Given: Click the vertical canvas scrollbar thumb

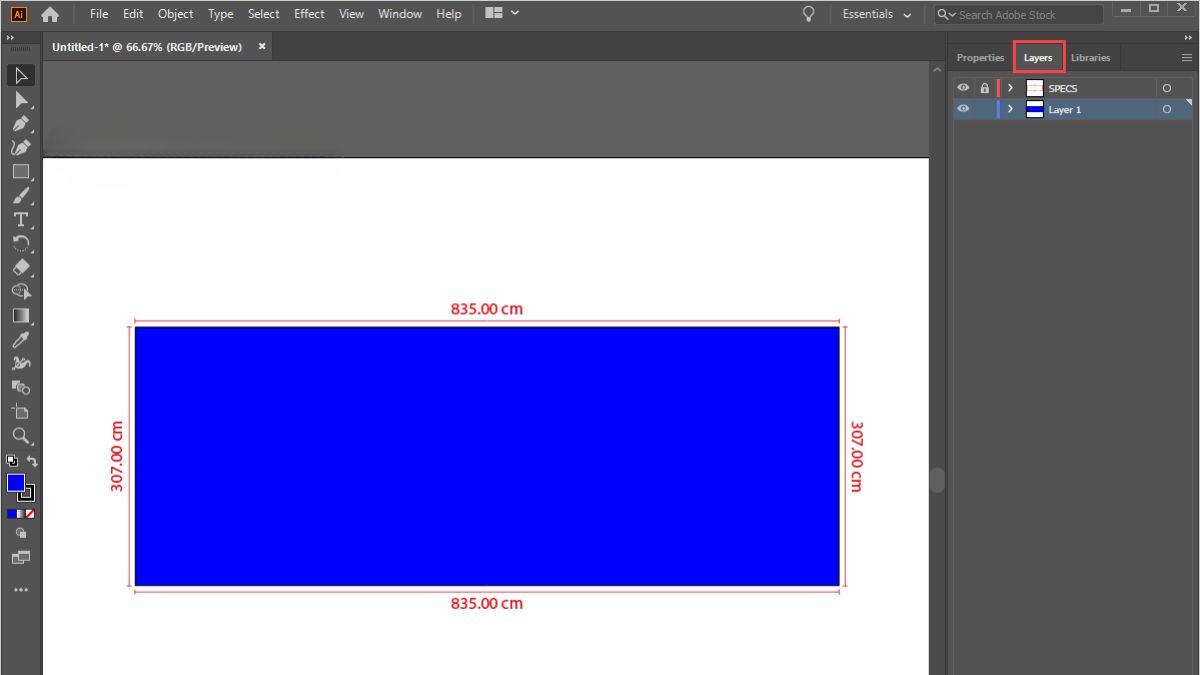Looking at the screenshot, I should coord(937,480).
